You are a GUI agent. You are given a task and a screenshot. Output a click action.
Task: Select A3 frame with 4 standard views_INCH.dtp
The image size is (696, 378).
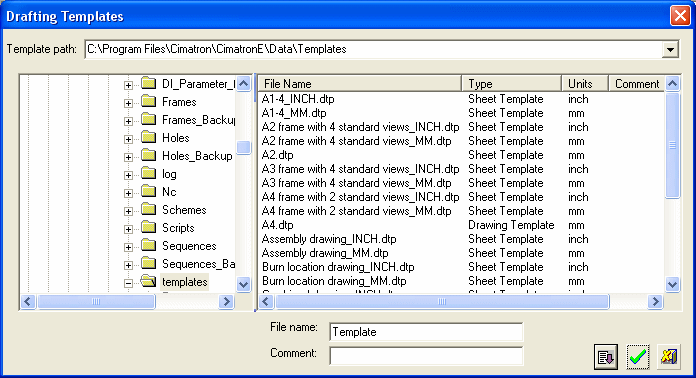(x=360, y=169)
